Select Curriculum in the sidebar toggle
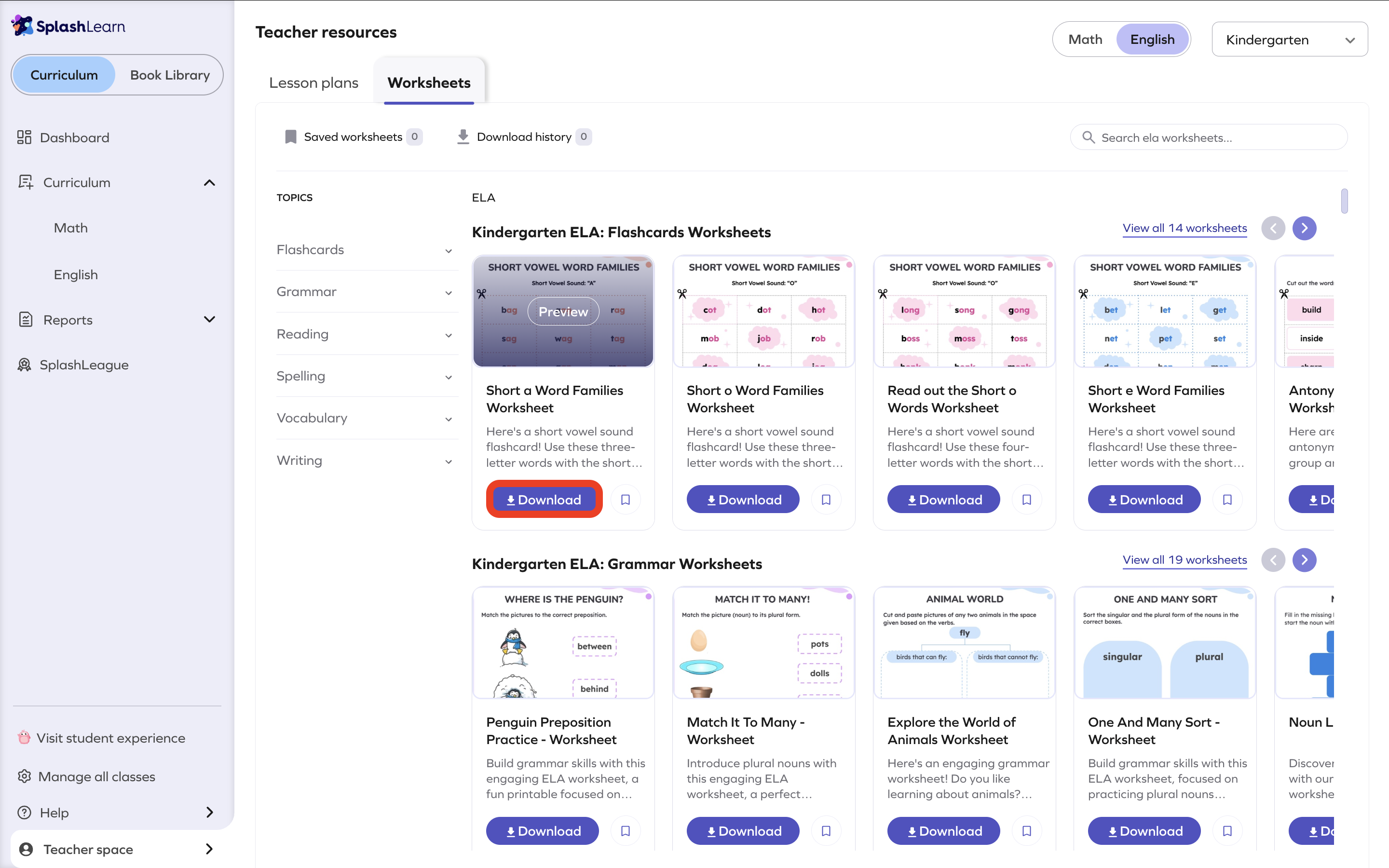The height and width of the screenshot is (868, 1389). pos(64,75)
